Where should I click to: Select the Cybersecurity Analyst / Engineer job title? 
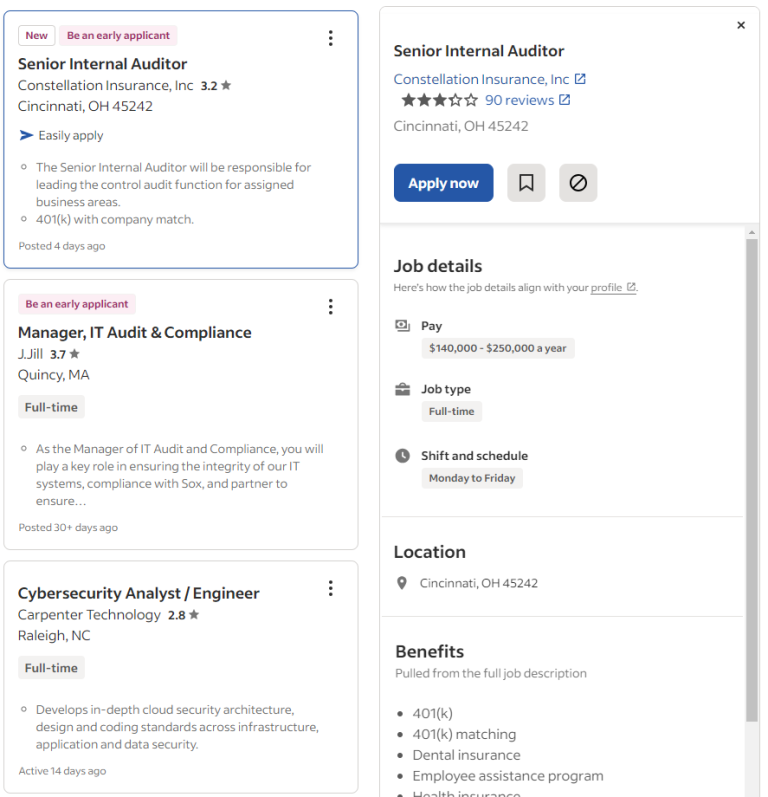[x=139, y=593]
